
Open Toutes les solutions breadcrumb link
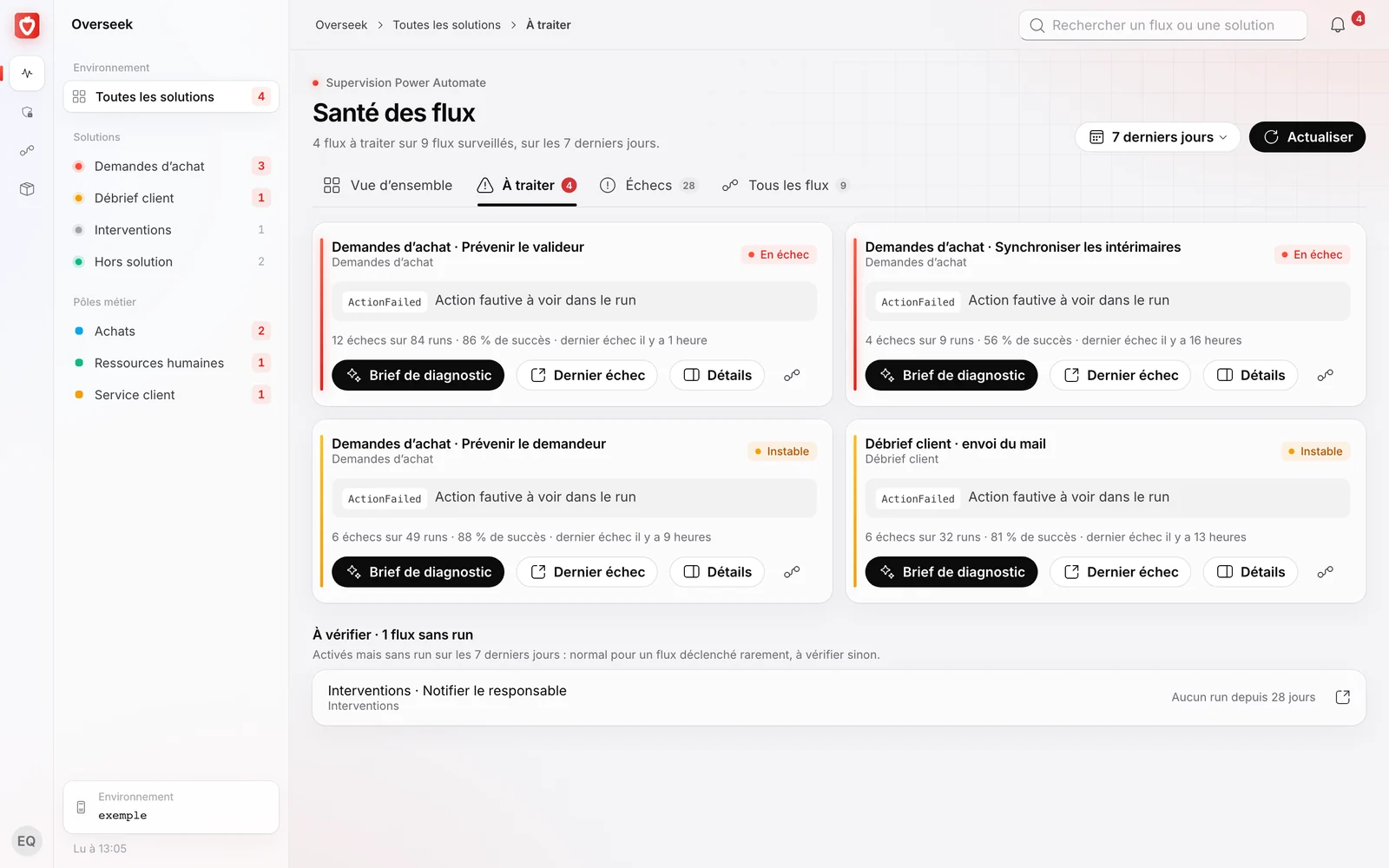pyautogui.click(x=446, y=25)
